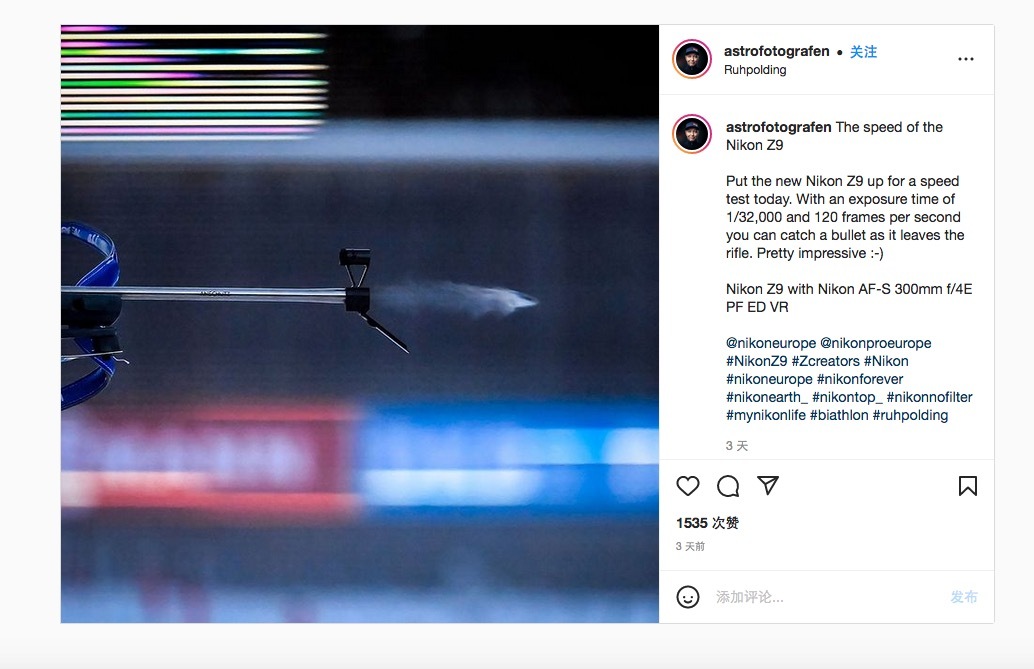Viewport: 1034px width, 669px height.
Task: Click the bullet photo image
Action: click(x=359, y=324)
